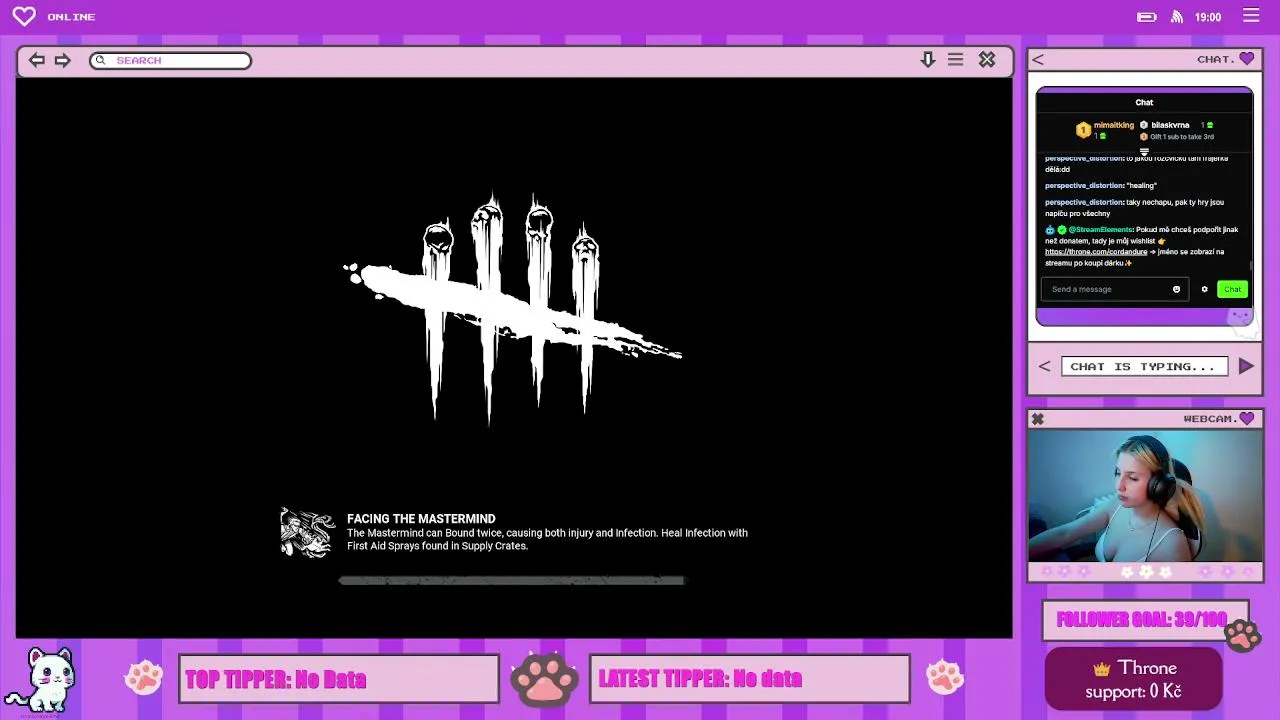Image resolution: width=1280 pixels, height=720 pixels.
Task: Click the ONLINE status text
Action: [71, 17]
